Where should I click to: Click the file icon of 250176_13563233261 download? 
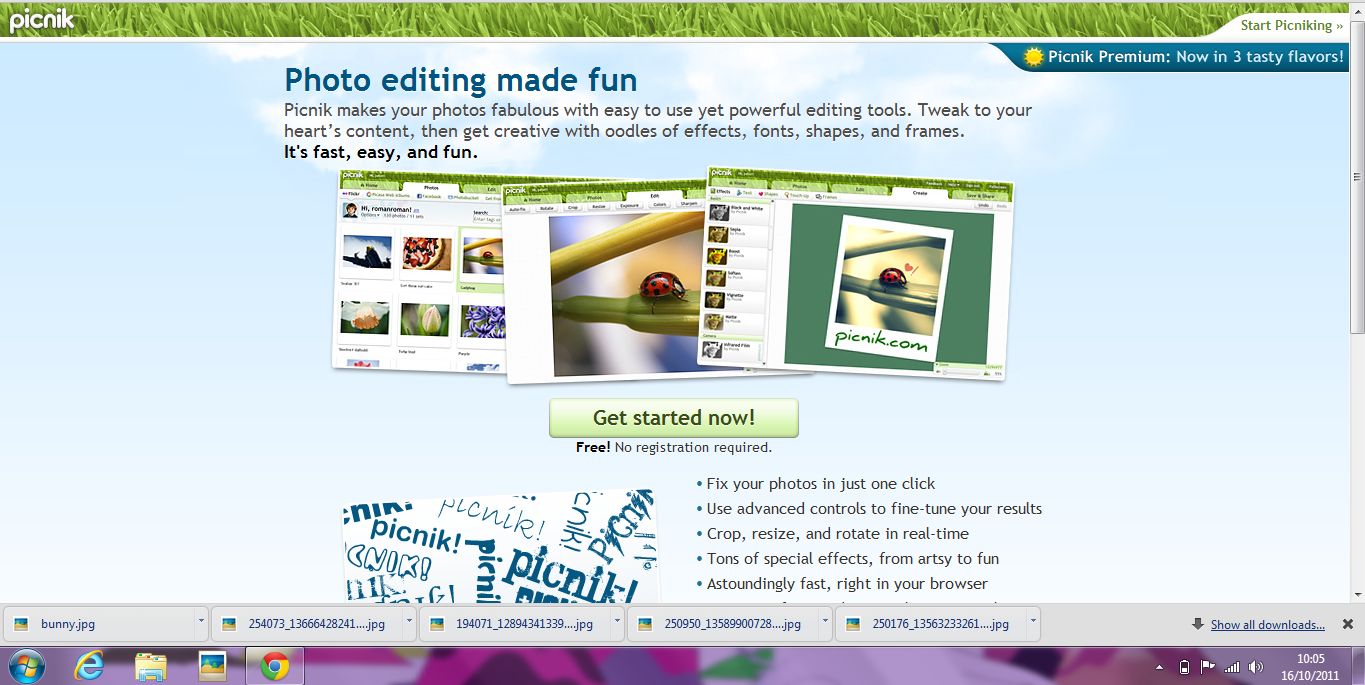[853, 624]
